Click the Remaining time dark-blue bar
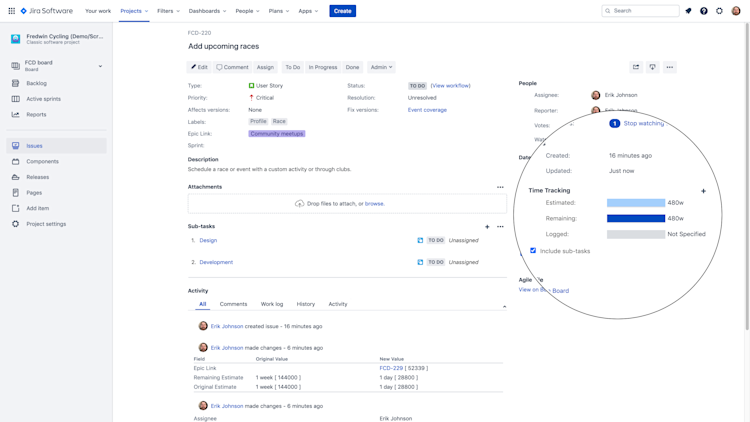750x422 pixels. 636,219
